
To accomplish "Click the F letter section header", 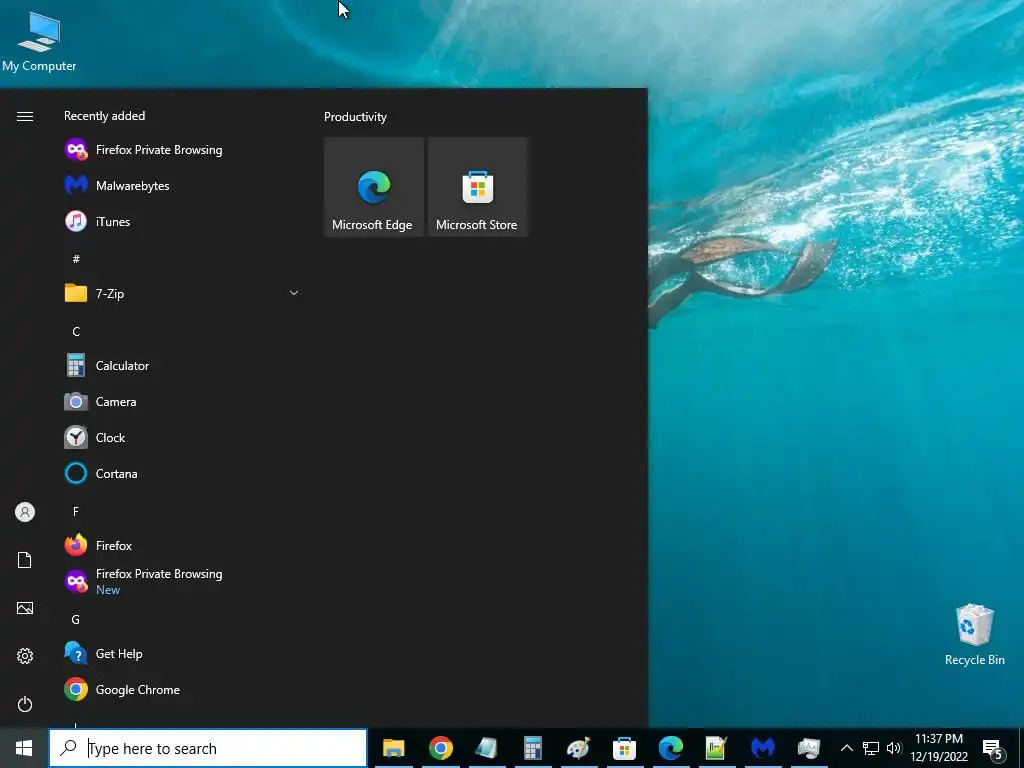I will [x=76, y=511].
